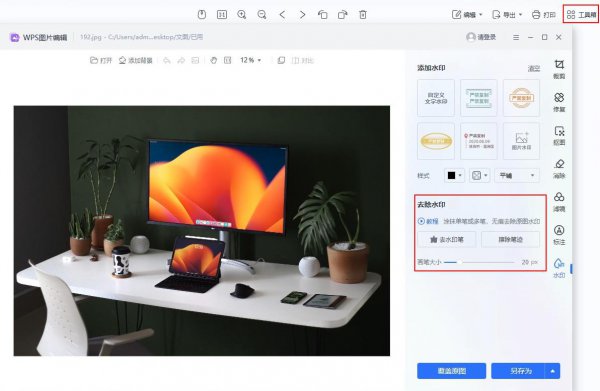Screen dimensions: 600x391
Task: Click the mouse scroll mode icon in top toolbar
Action: (x=202, y=15)
